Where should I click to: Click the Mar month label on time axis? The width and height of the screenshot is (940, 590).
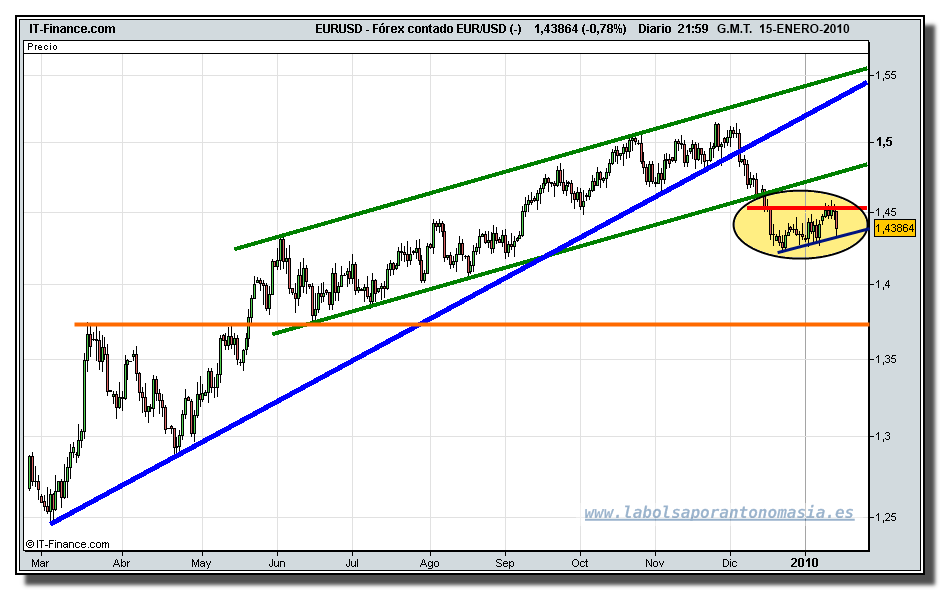click(x=40, y=563)
